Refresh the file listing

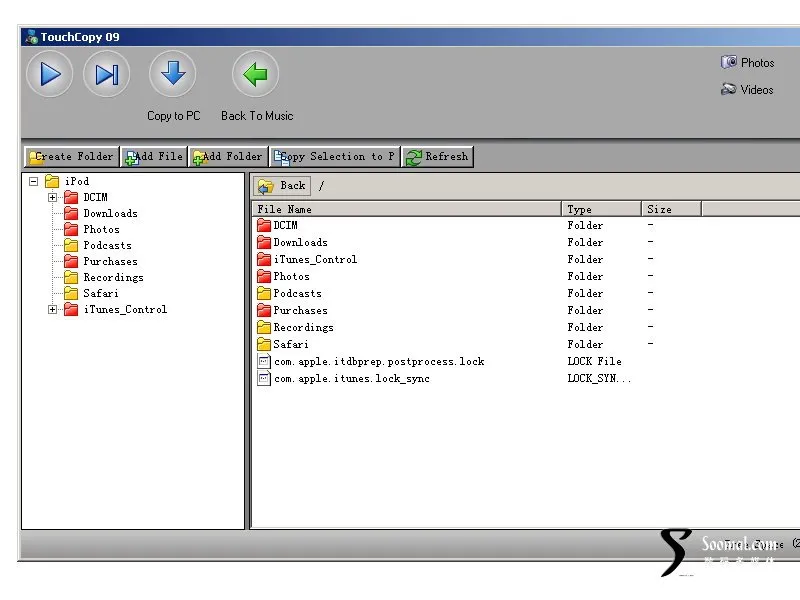click(438, 157)
